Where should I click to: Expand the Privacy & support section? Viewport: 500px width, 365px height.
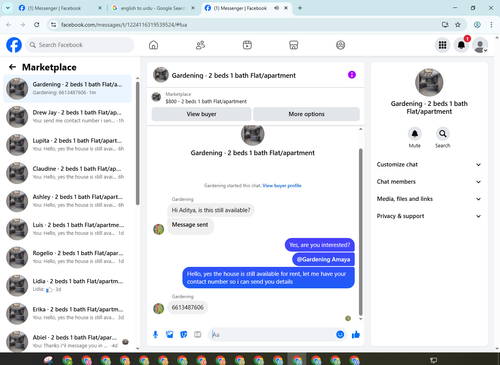pyautogui.click(x=429, y=216)
